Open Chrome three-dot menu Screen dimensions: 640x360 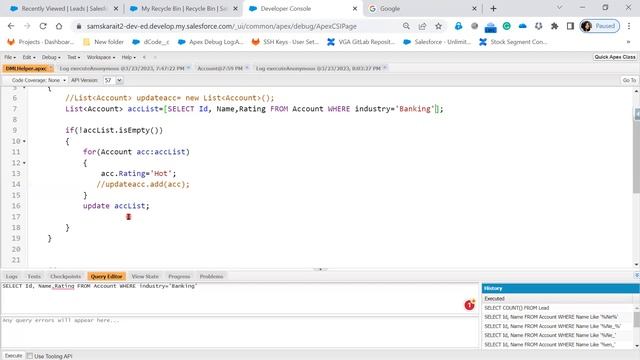[x=629, y=26]
